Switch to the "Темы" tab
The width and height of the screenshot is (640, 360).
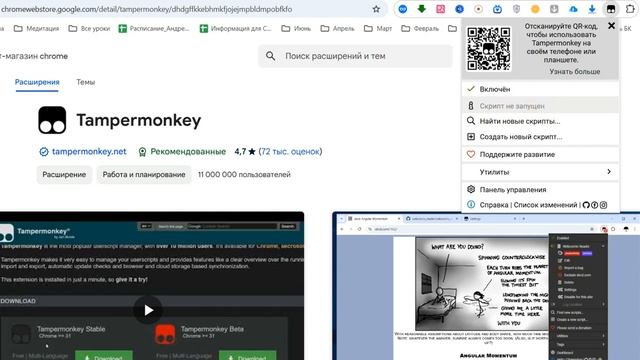tap(85, 82)
